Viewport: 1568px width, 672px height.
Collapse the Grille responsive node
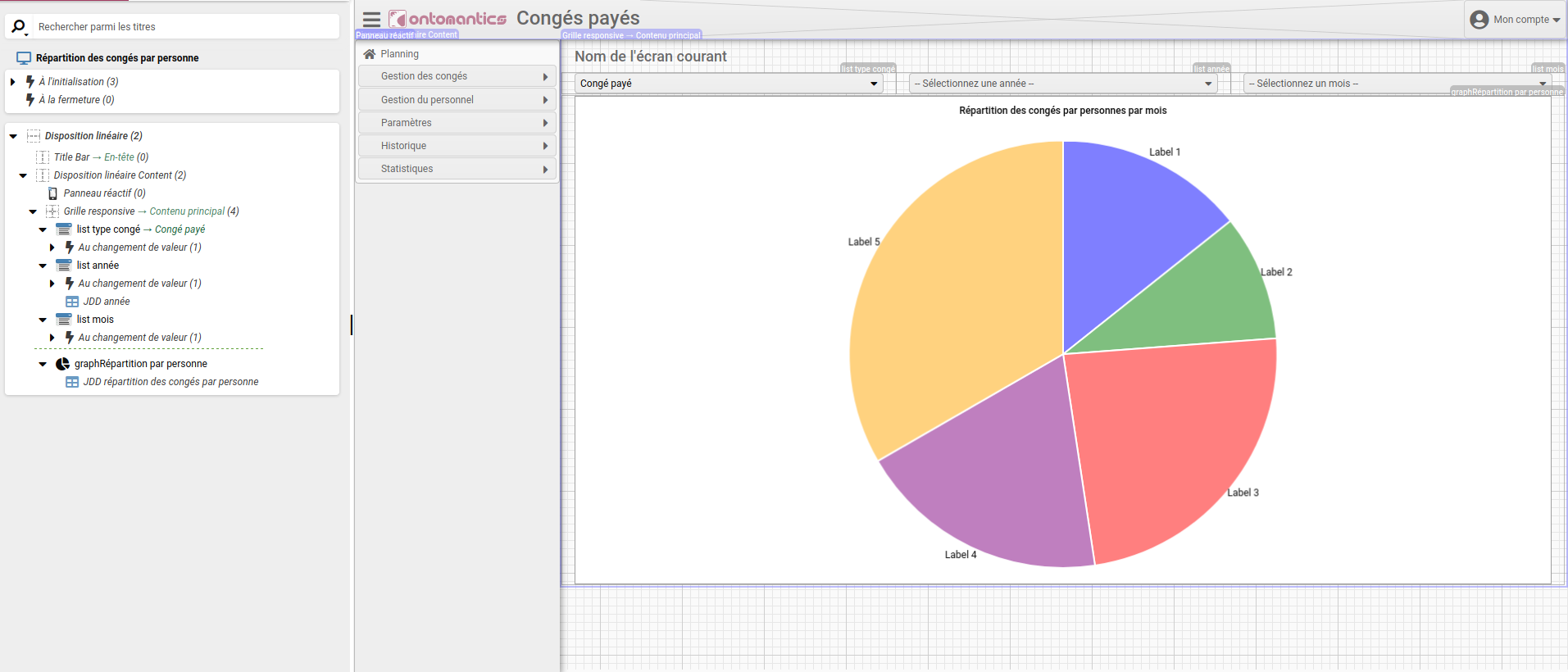(33, 211)
